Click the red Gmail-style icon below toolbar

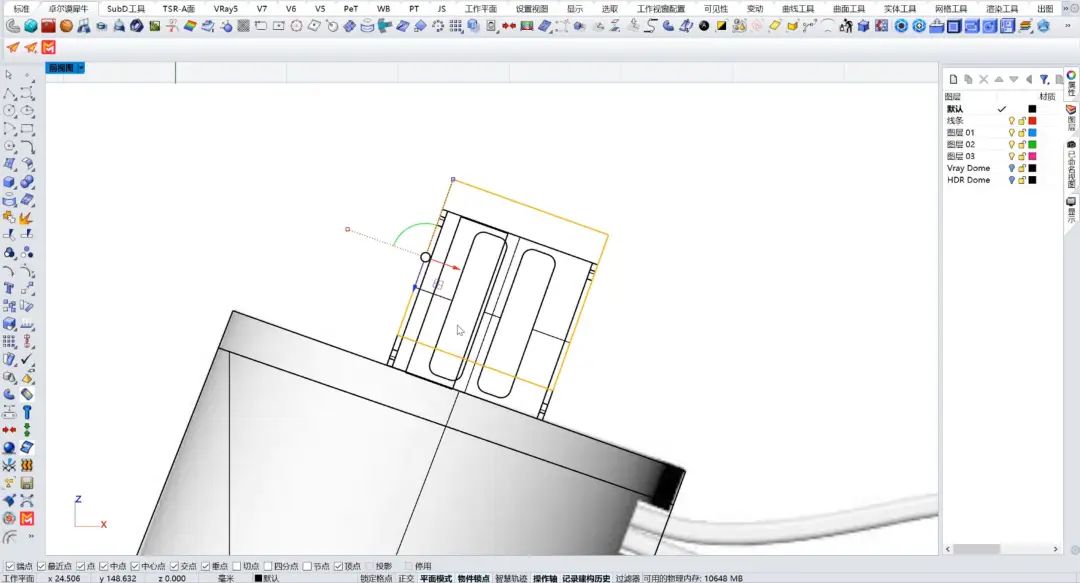[48, 47]
